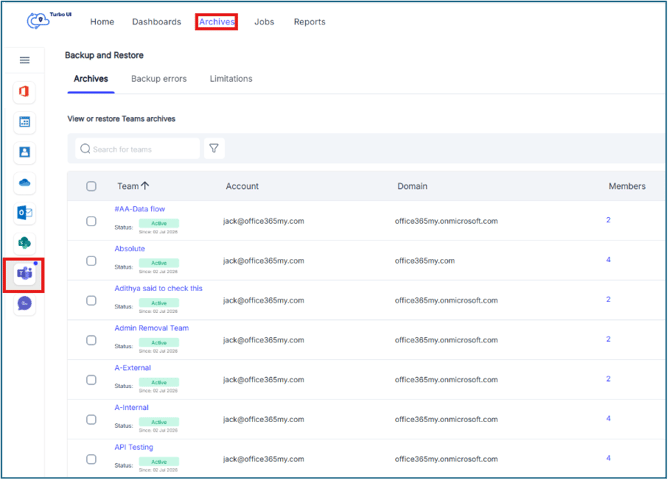Click the Account column header
Image resolution: width=670 pixels, height=480 pixels.
pyautogui.click(x=242, y=186)
